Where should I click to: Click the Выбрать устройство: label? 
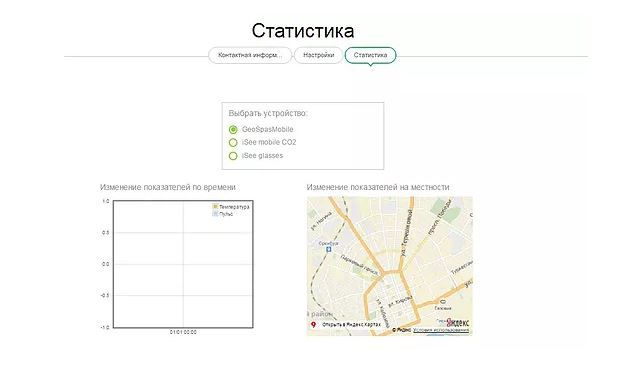(268, 113)
